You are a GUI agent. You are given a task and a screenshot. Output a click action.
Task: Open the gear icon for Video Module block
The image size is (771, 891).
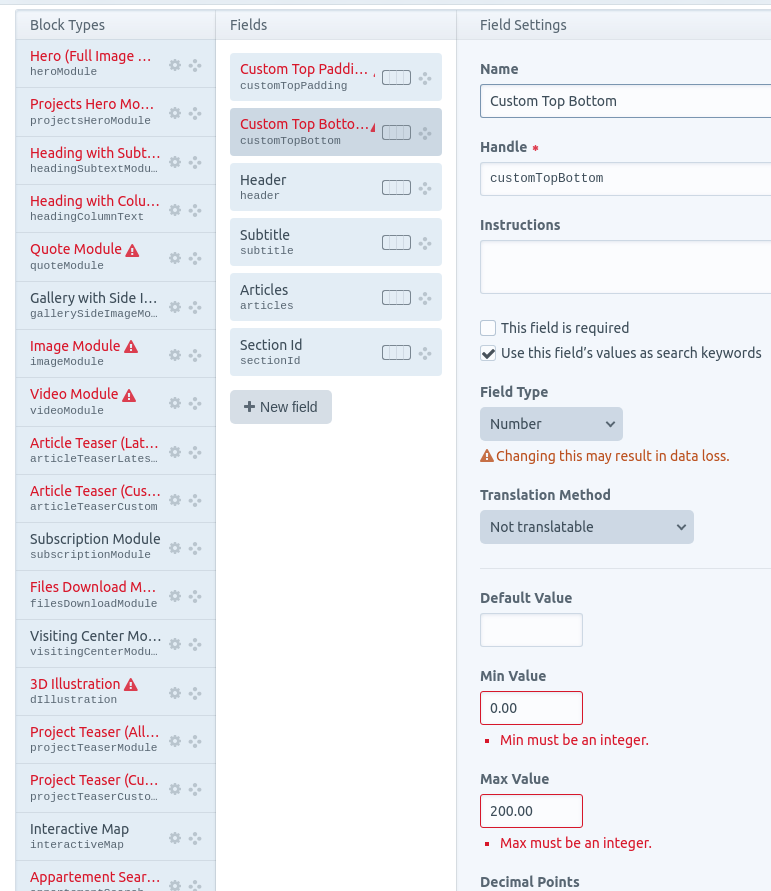pyautogui.click(x=174, y=403)
